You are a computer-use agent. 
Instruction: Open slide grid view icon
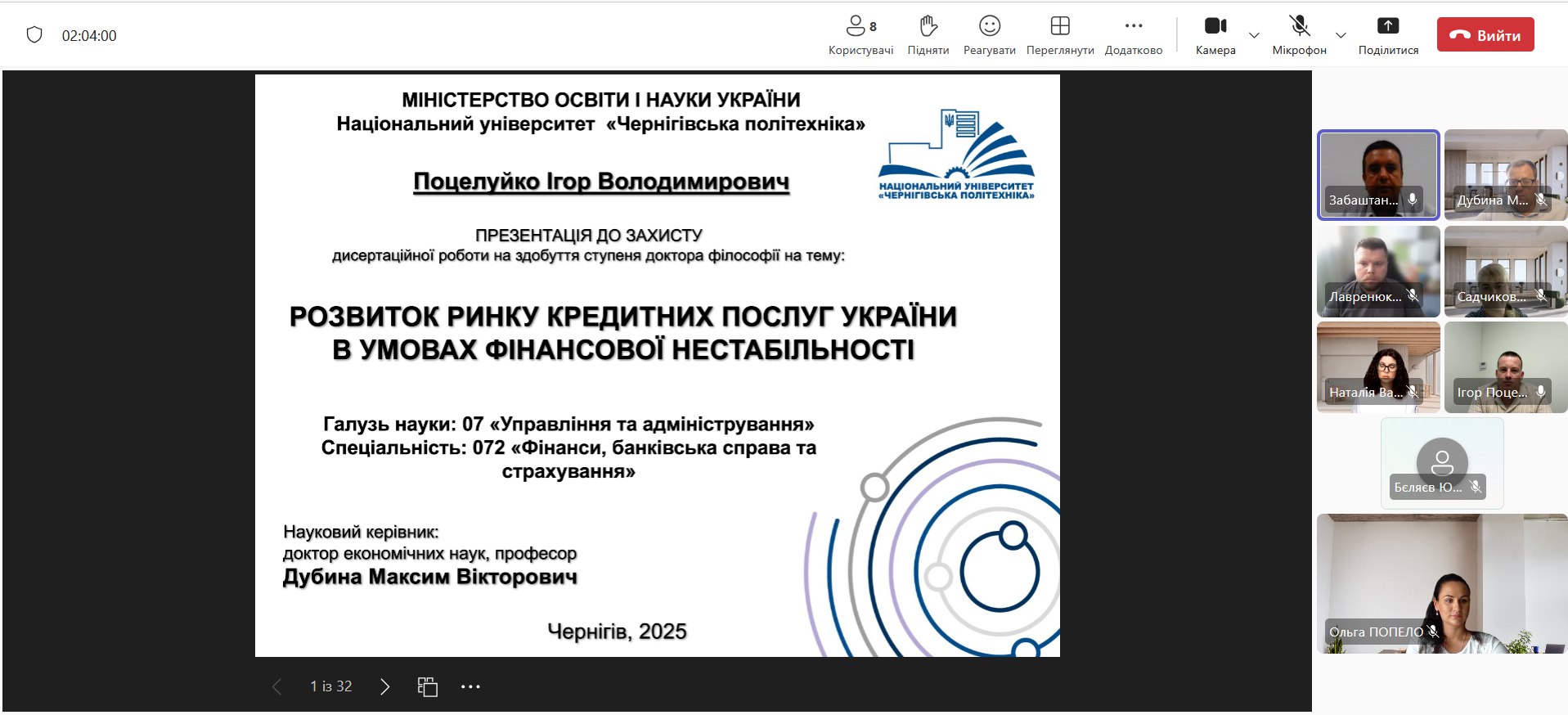[427, 686]
